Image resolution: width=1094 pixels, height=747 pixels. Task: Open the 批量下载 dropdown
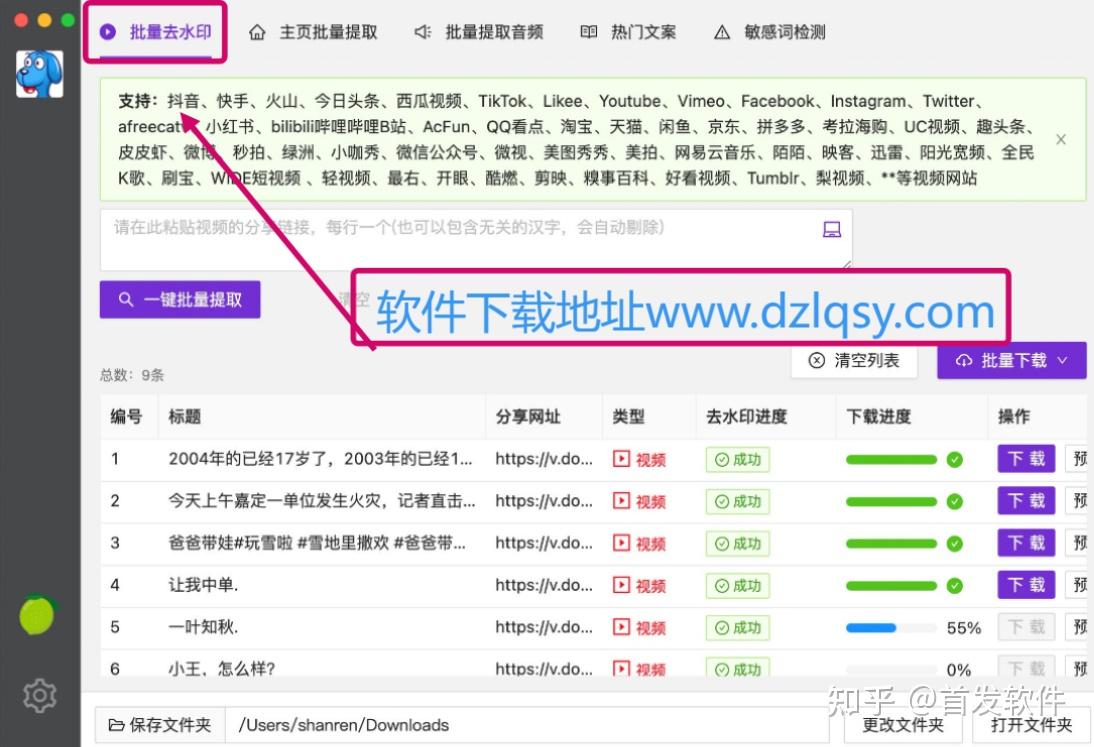(x=1012, y=361)
